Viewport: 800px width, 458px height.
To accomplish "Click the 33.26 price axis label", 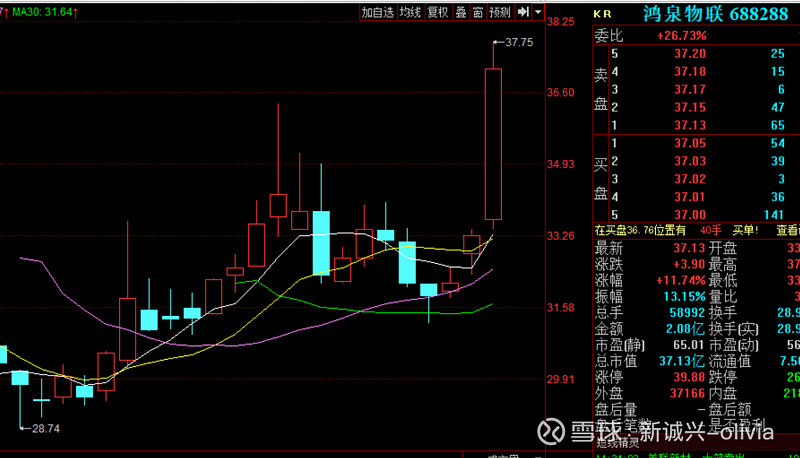I will point(561,236).
